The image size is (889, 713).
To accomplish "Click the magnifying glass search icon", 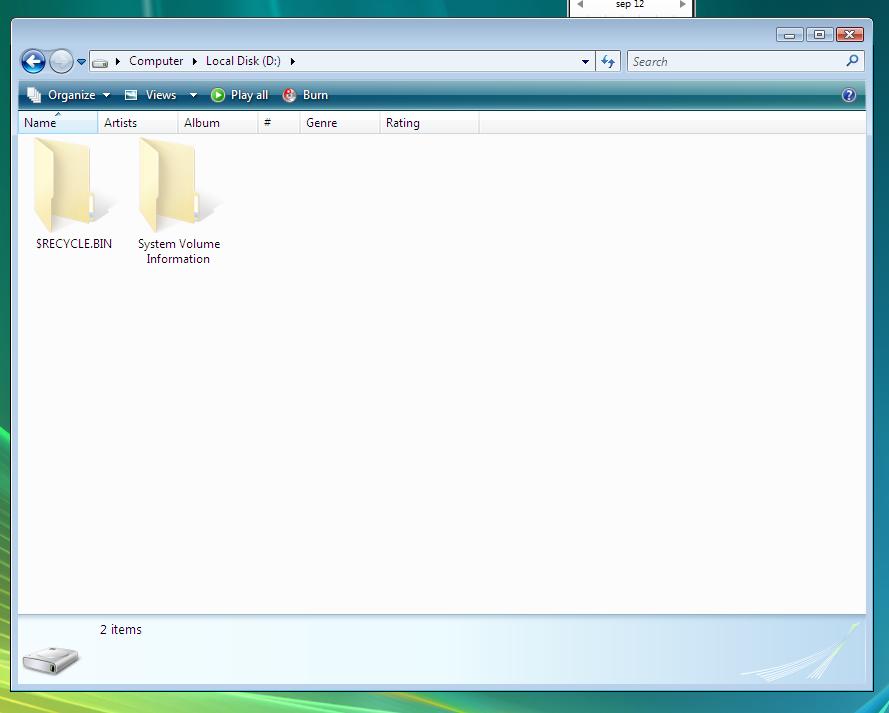I will (x=852, y=61).
